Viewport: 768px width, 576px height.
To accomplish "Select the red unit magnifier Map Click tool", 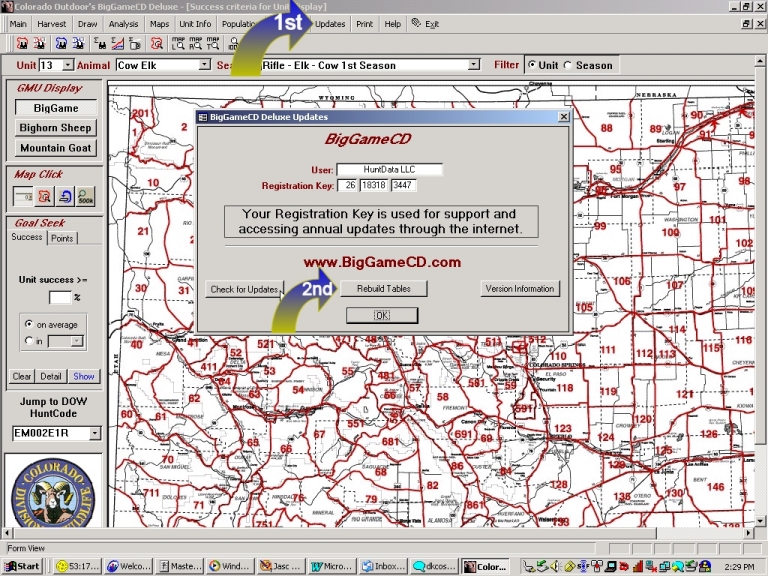I will coord(44,196).
